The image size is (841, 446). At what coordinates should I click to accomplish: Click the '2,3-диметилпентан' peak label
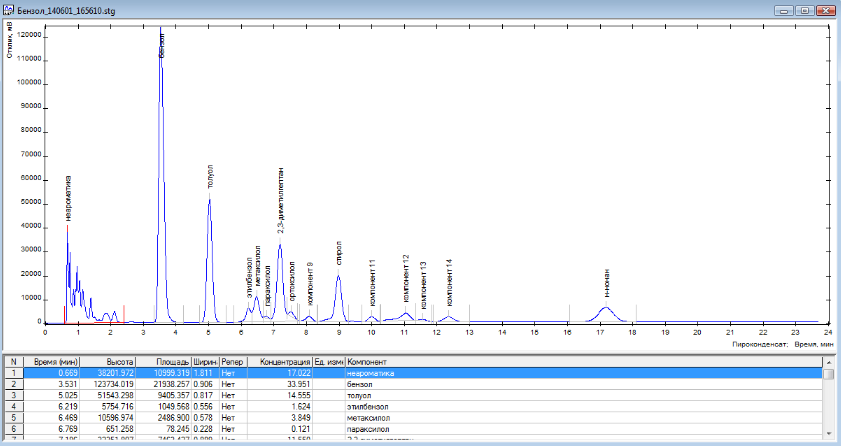click(x=281, y=201)
